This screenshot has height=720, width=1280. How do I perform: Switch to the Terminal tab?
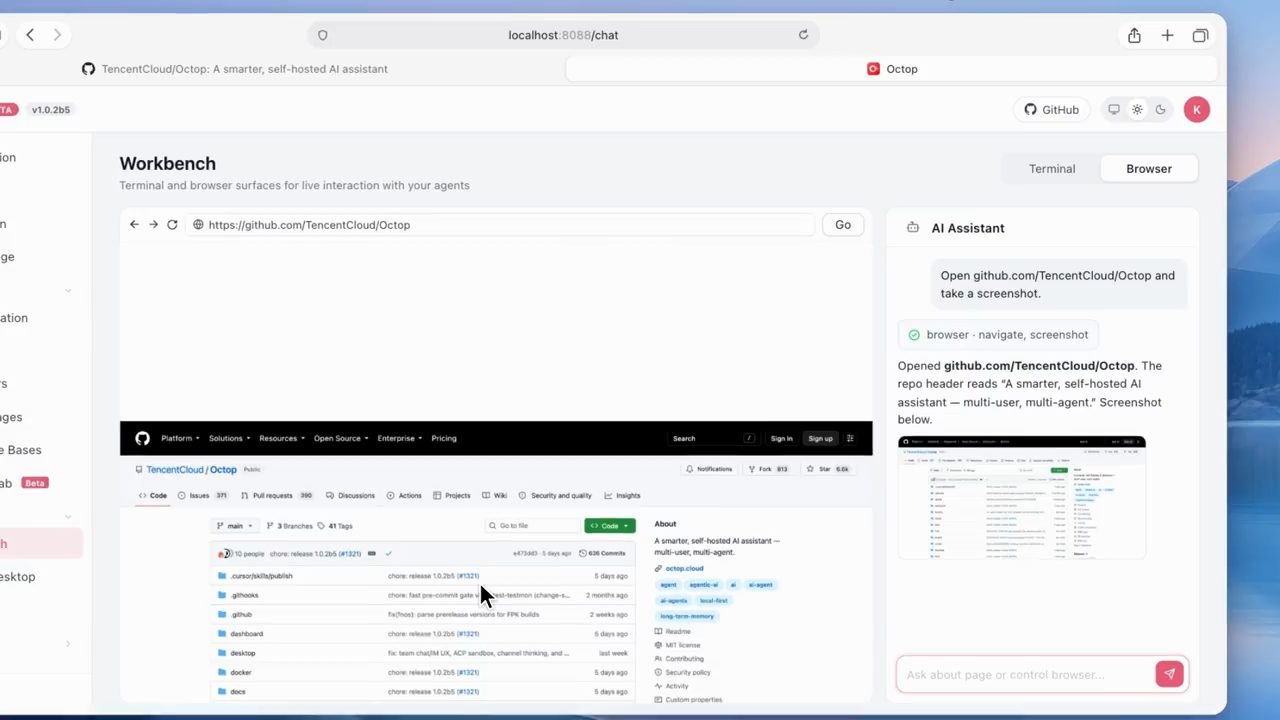pyautogui.click(x=1052, y=169)
